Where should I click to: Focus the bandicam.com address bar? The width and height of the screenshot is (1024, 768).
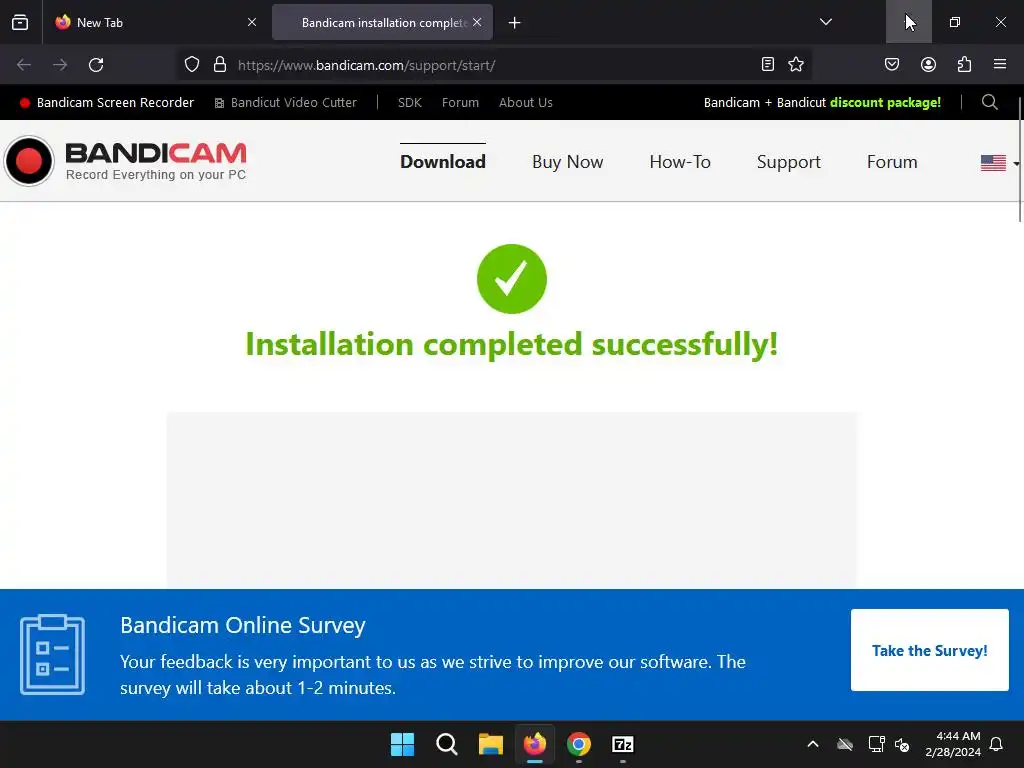coord(494,65)
